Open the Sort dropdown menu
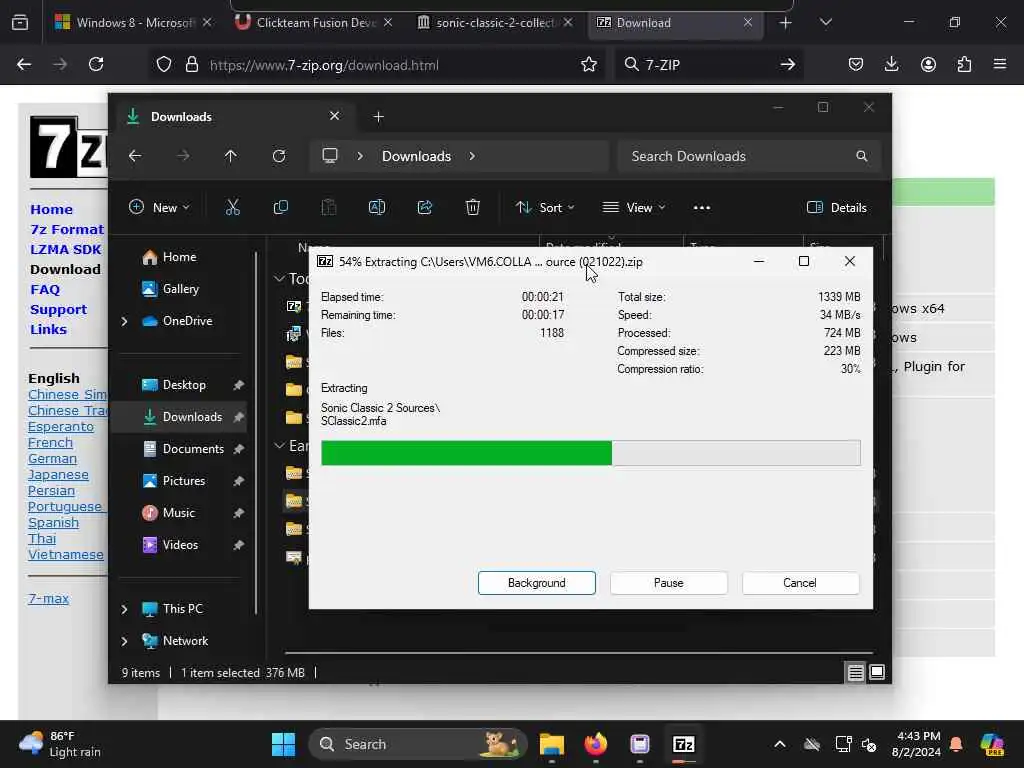The width and height of the screenshot is (1024, 768). pyautogui.click(x=545, y=208)
